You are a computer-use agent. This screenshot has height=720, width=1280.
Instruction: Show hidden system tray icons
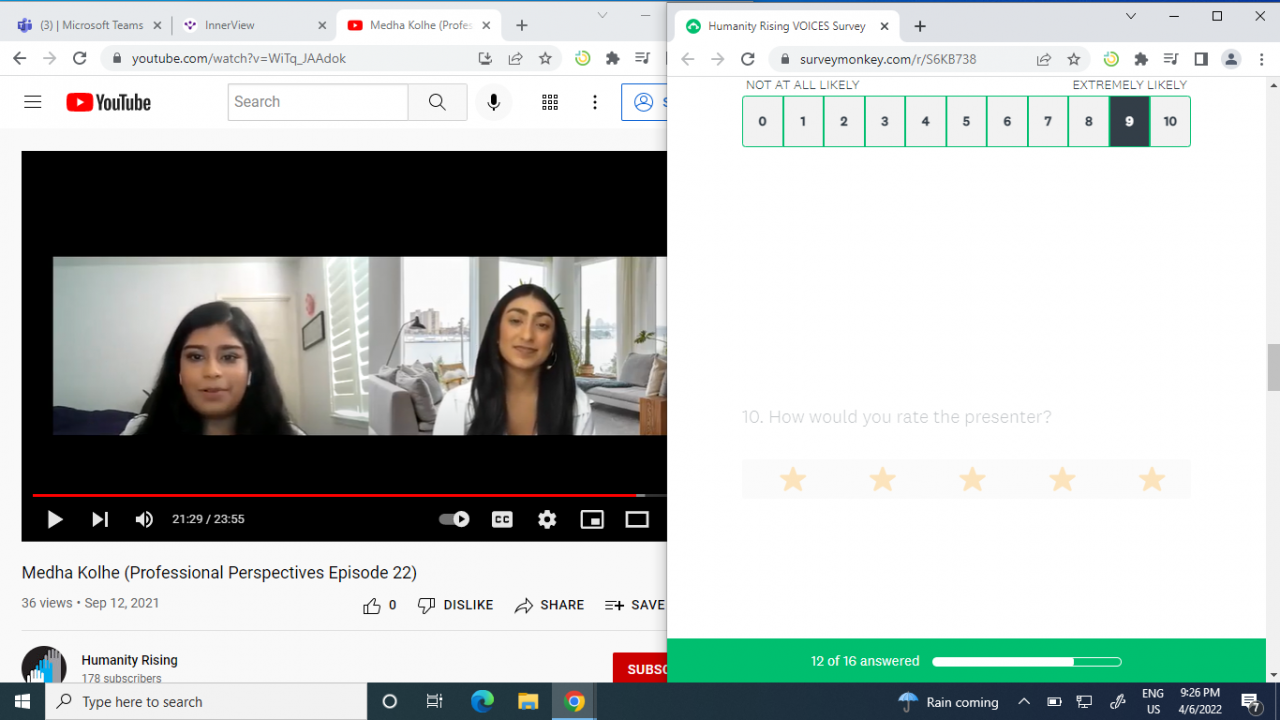1024,701
